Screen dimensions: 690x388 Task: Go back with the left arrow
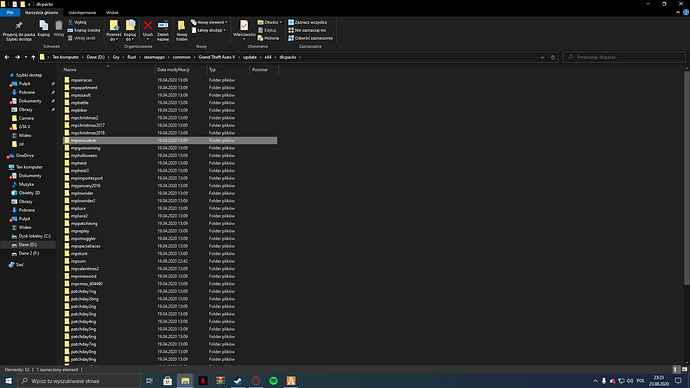click(7, 57)
